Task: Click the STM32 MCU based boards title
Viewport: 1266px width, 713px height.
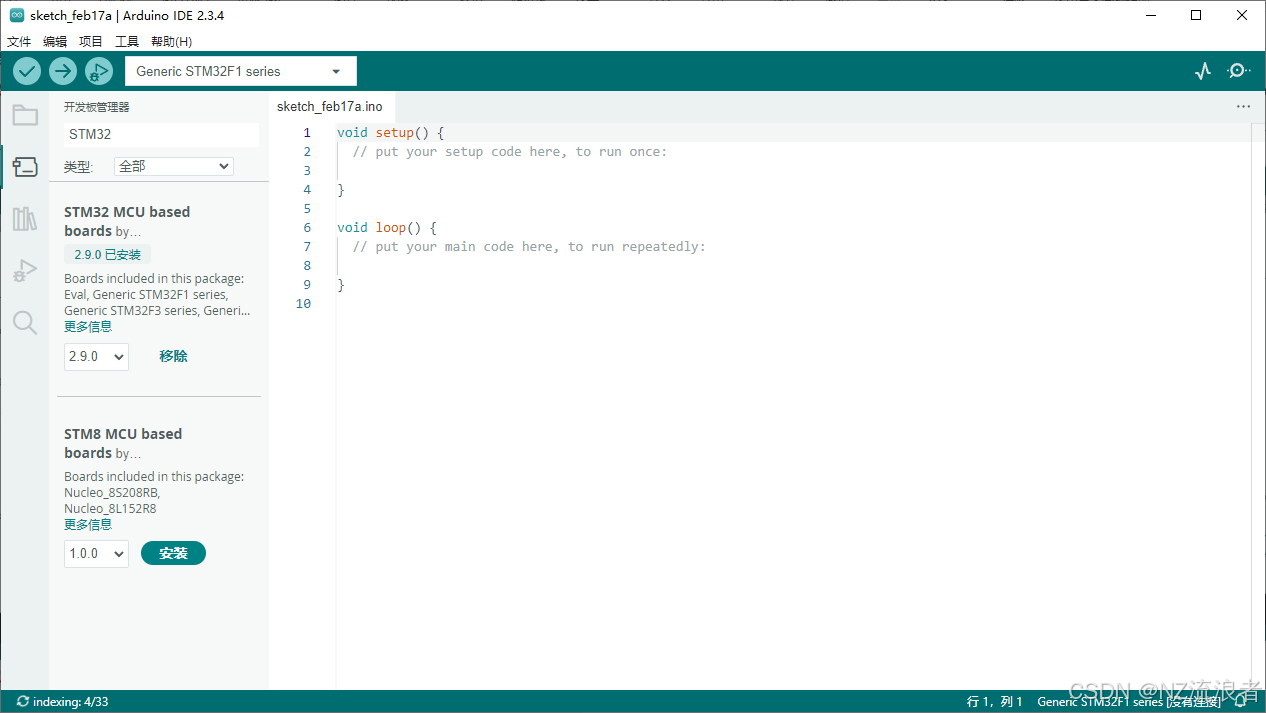Action: (x=127, y=221)
